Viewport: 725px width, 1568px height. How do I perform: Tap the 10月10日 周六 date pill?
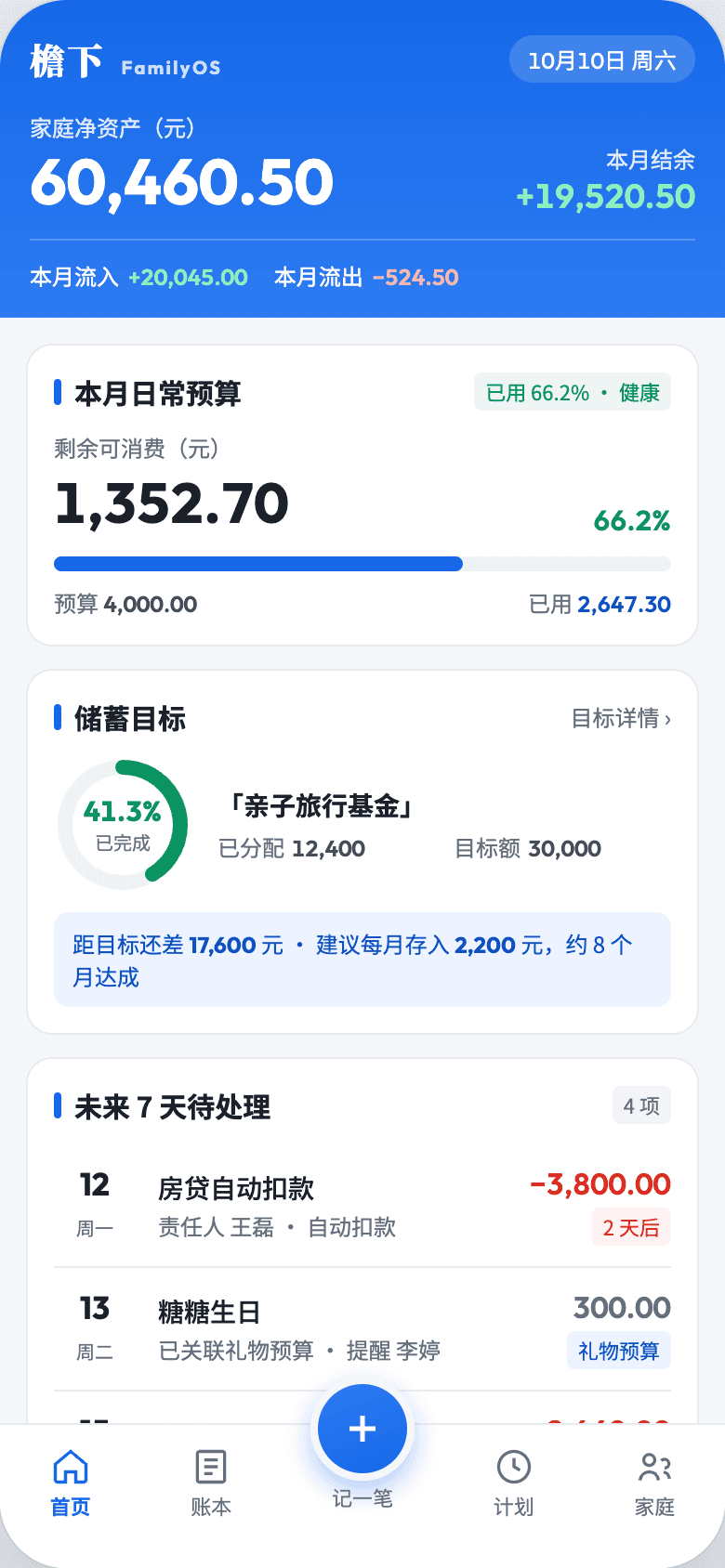(x=602, y=59)
